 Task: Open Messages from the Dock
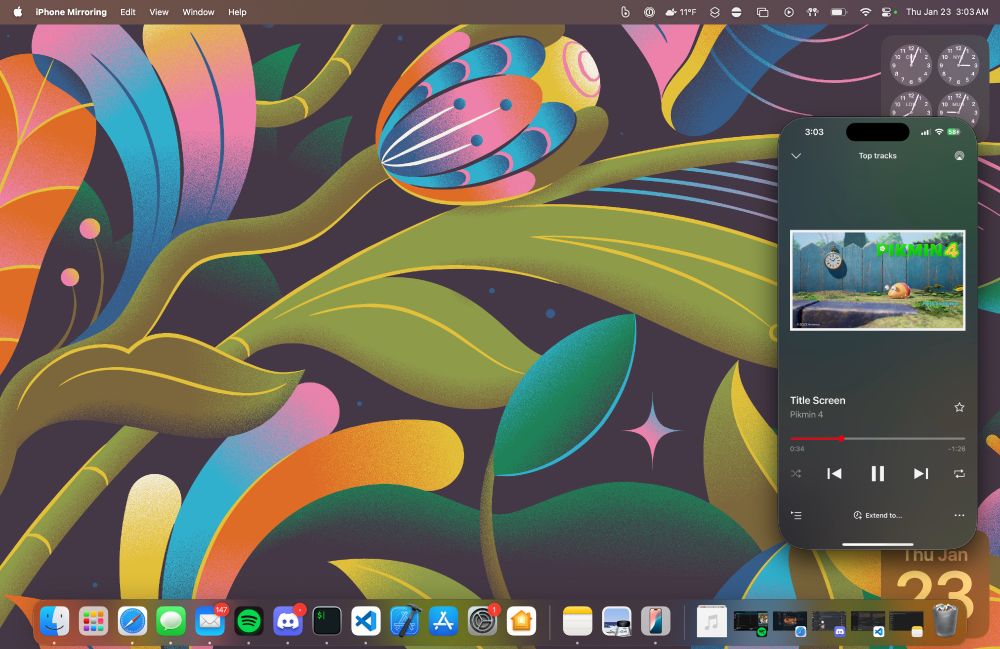coord(171,621)
